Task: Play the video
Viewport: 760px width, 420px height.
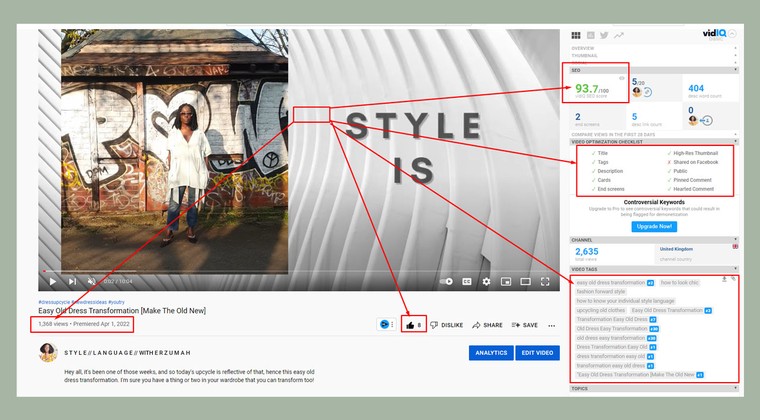Action: (52, 282)
